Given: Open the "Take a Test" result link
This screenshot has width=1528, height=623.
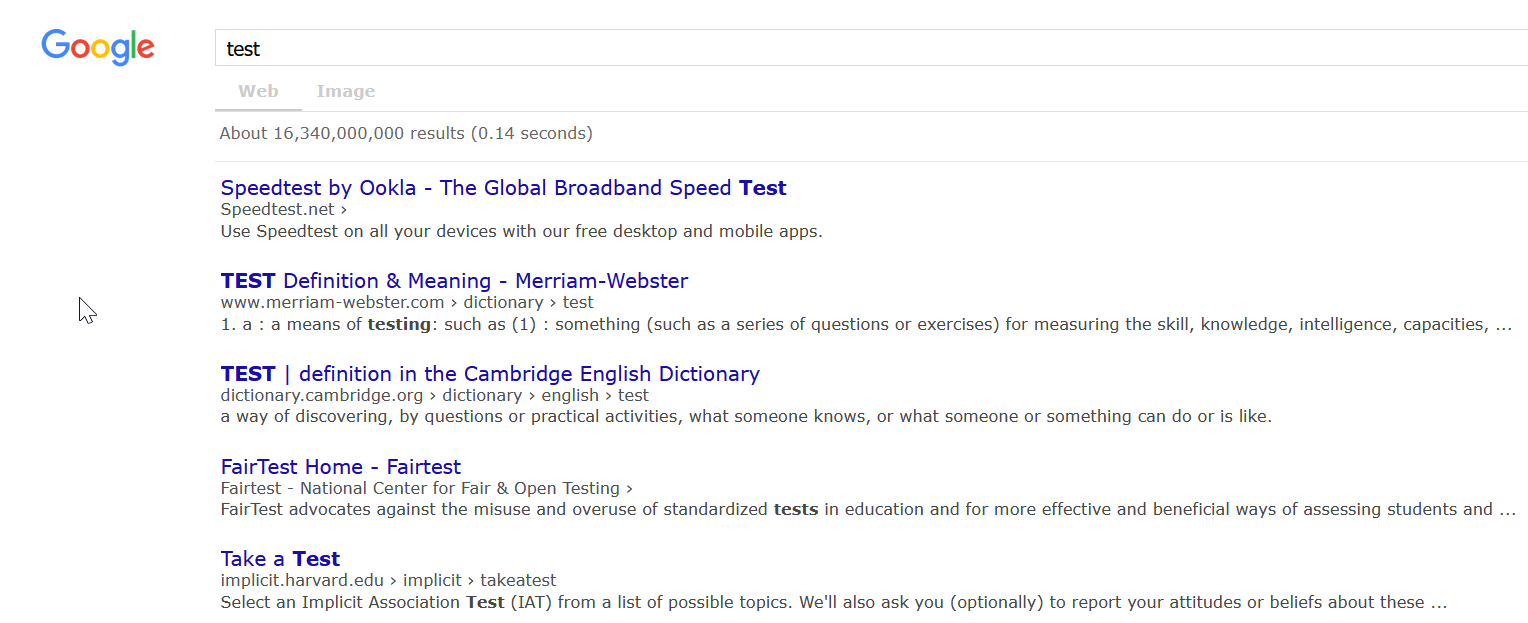Looking at the screenshot, I should click(x=280, y=559).
